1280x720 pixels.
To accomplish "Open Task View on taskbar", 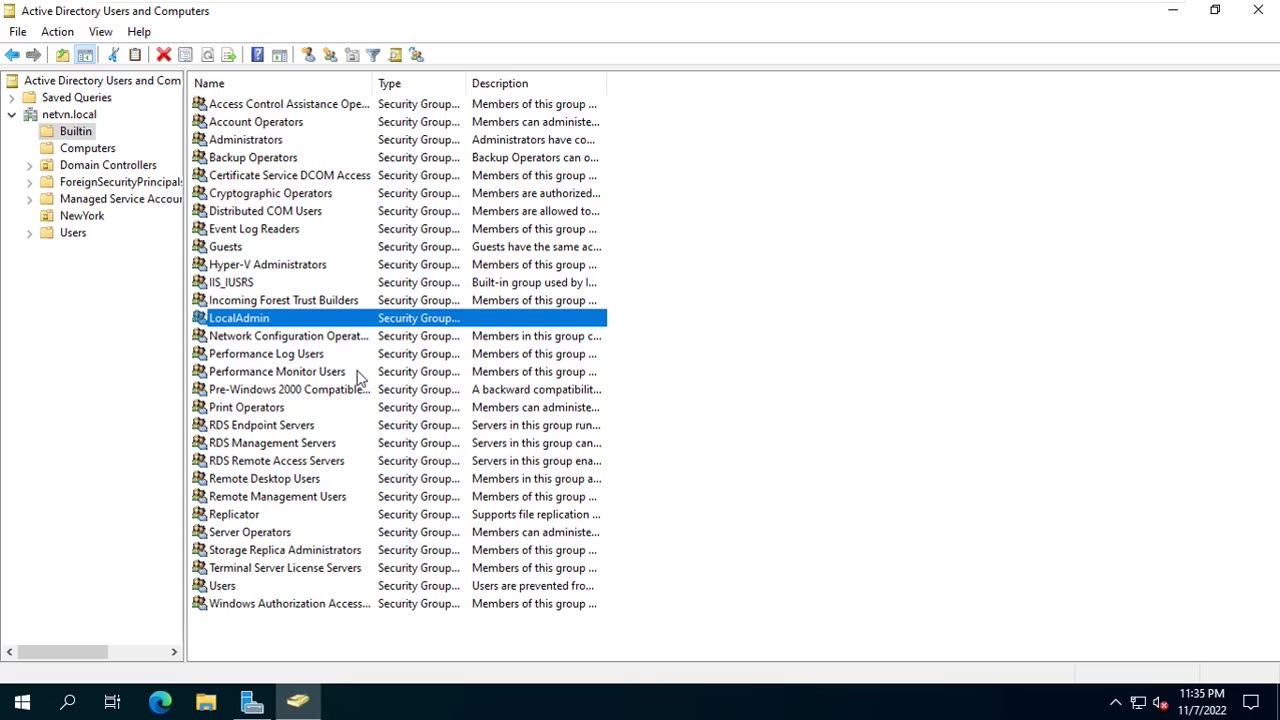I will point(112,702).
